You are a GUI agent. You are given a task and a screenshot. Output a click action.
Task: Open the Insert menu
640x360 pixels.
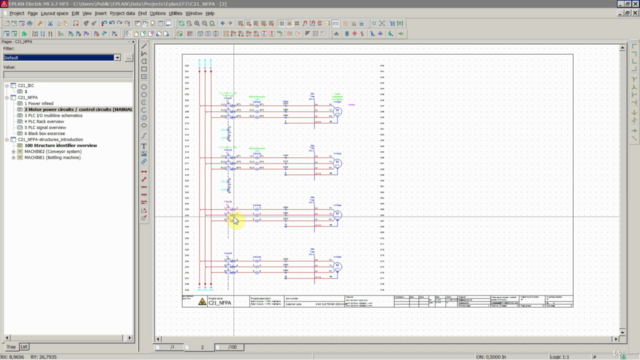point(100,13)
